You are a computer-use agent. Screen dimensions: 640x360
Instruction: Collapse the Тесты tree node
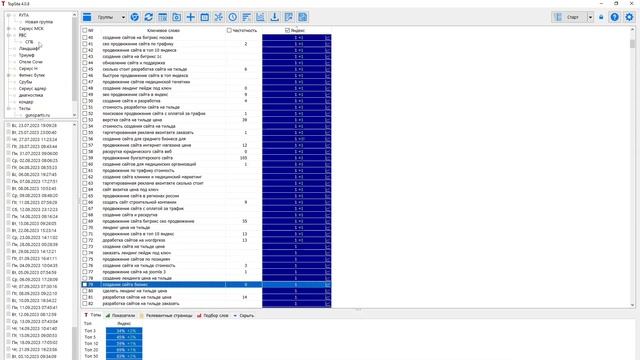tap(9, 109)
